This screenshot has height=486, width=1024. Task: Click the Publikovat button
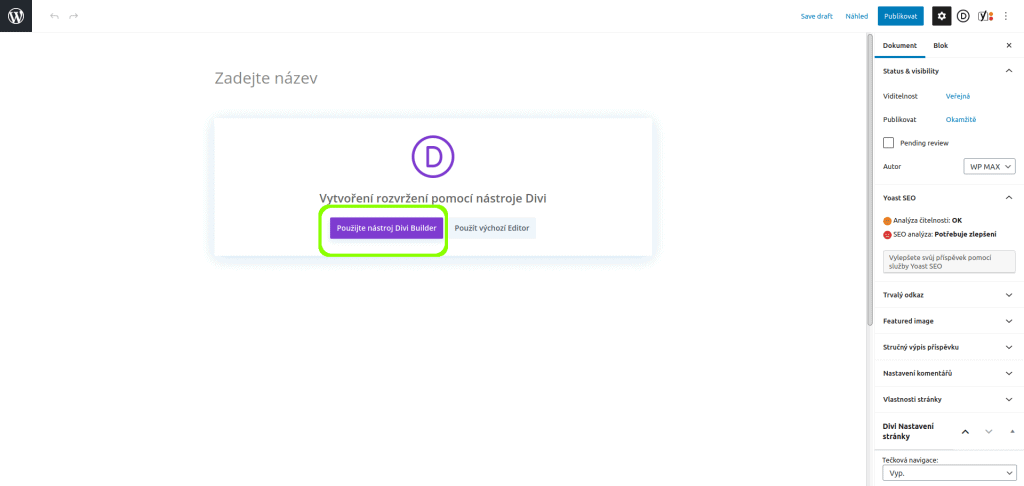(901, 16)
